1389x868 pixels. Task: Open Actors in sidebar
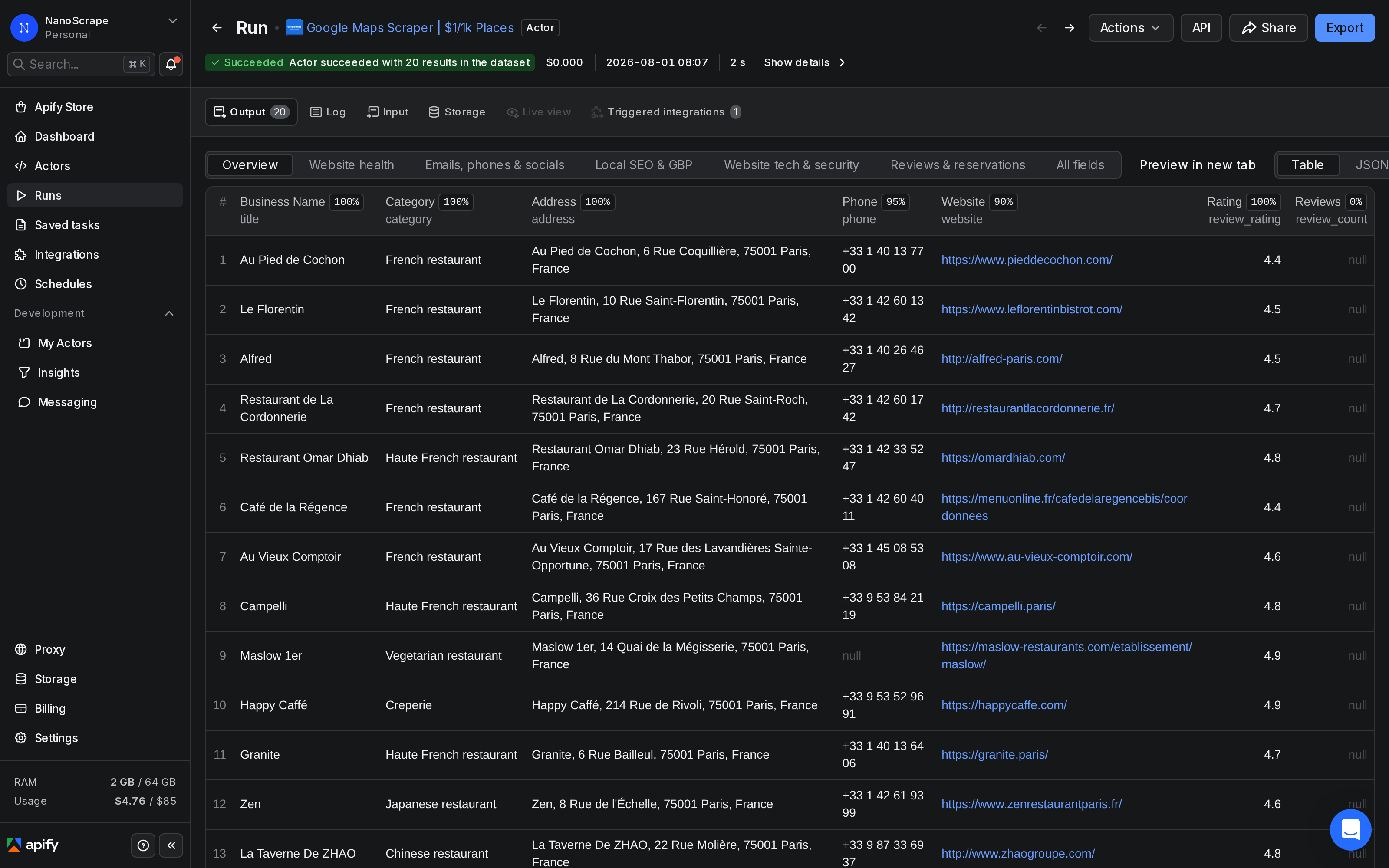click(x=95, y=166)
